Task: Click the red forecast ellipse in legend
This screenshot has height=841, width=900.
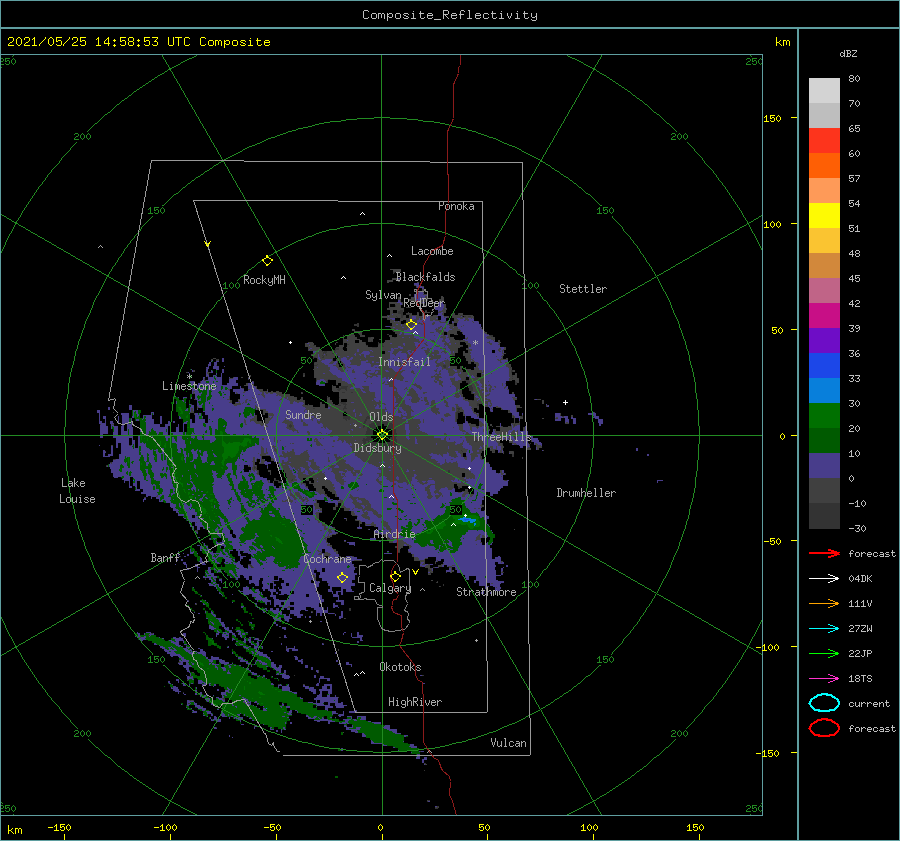Action: coord(824,728)
